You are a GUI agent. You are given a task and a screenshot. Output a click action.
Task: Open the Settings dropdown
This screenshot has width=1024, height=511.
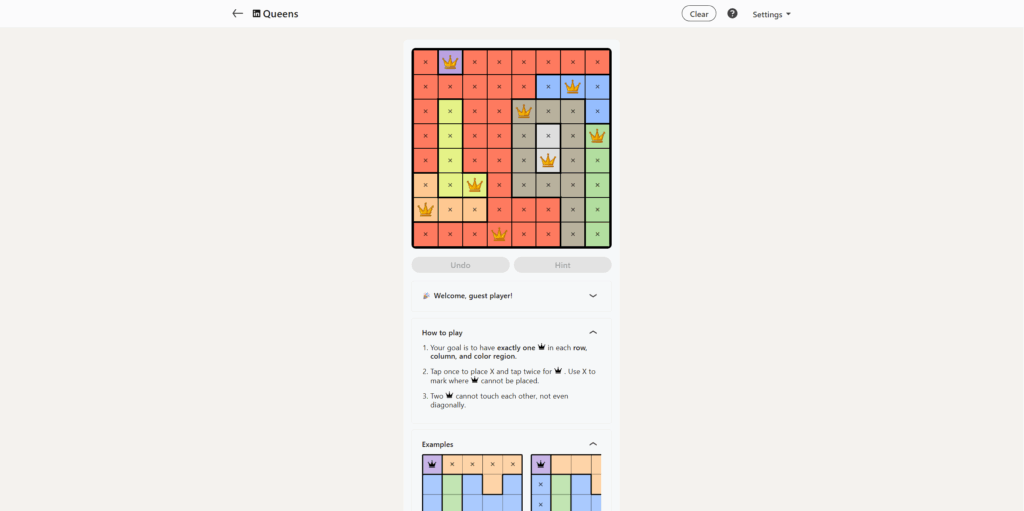[x=771, y=14]
